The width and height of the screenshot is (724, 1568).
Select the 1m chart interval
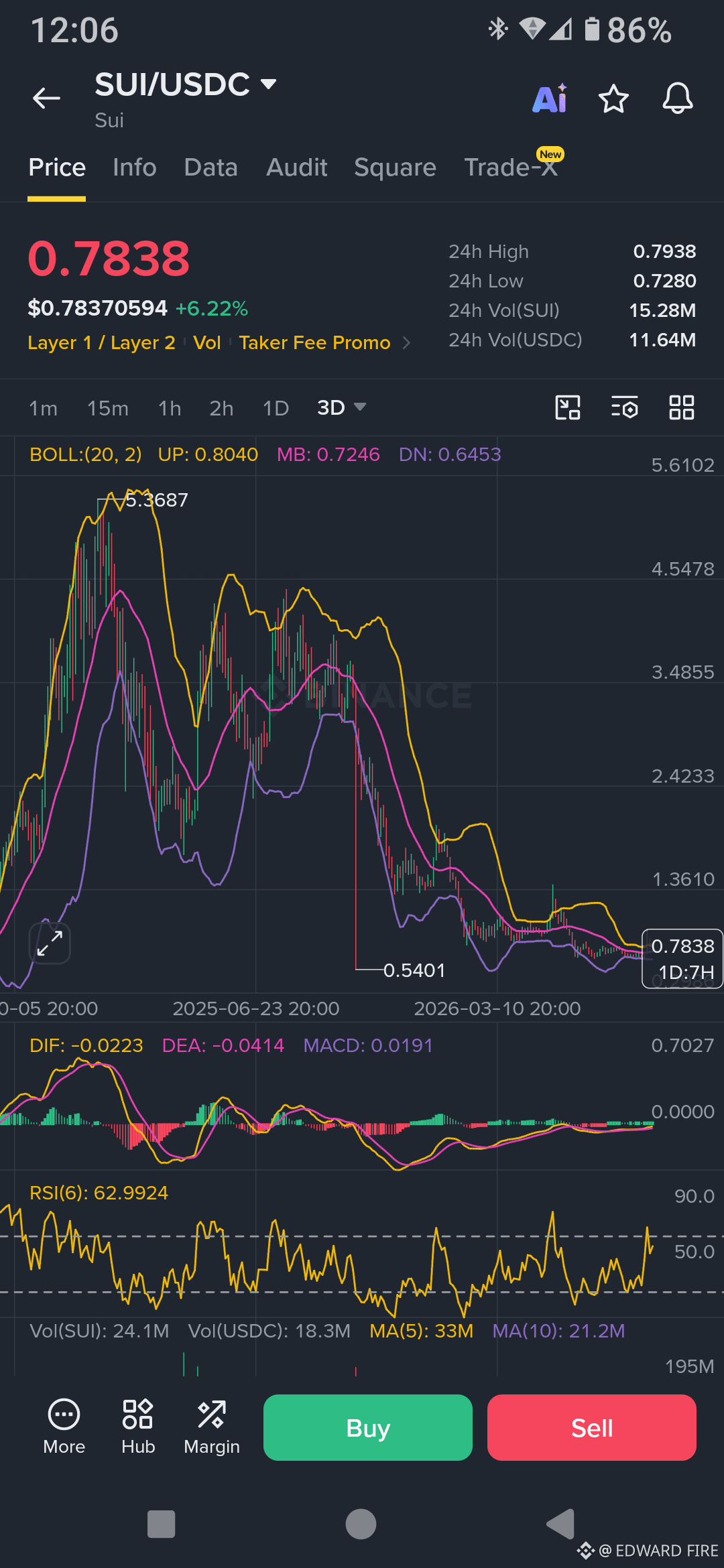(43, 408)
